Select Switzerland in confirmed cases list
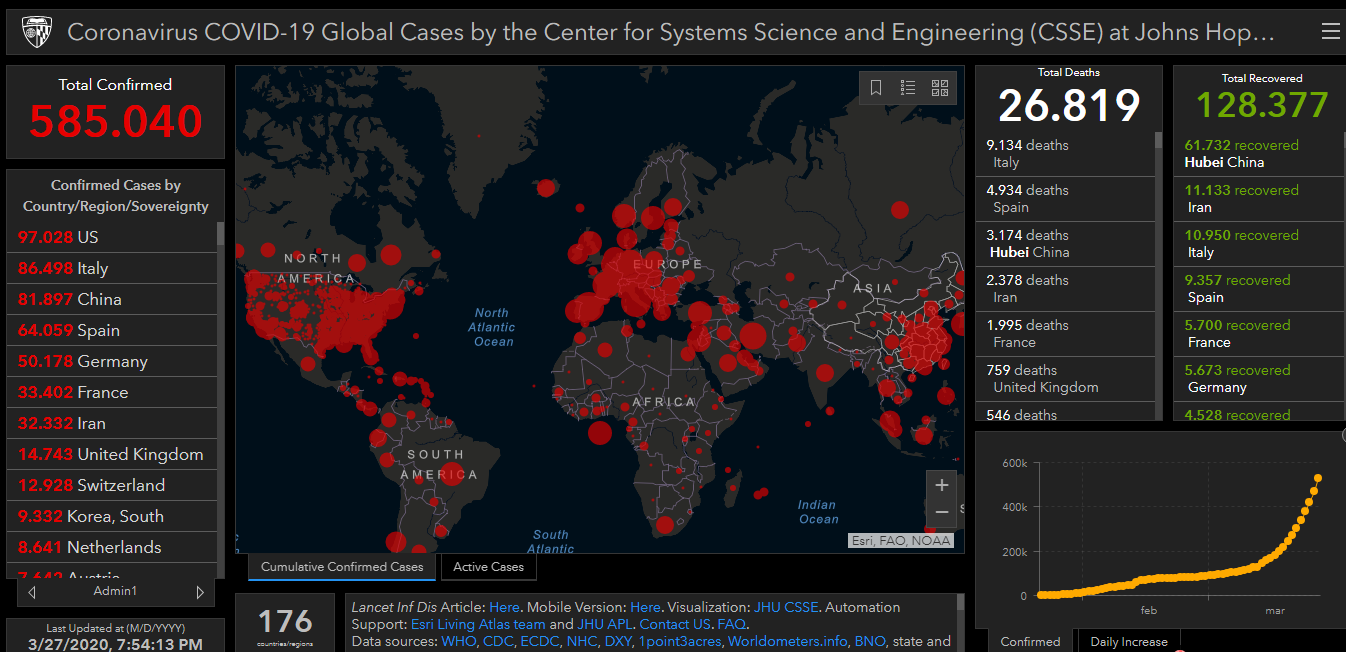 click(111, 485)
